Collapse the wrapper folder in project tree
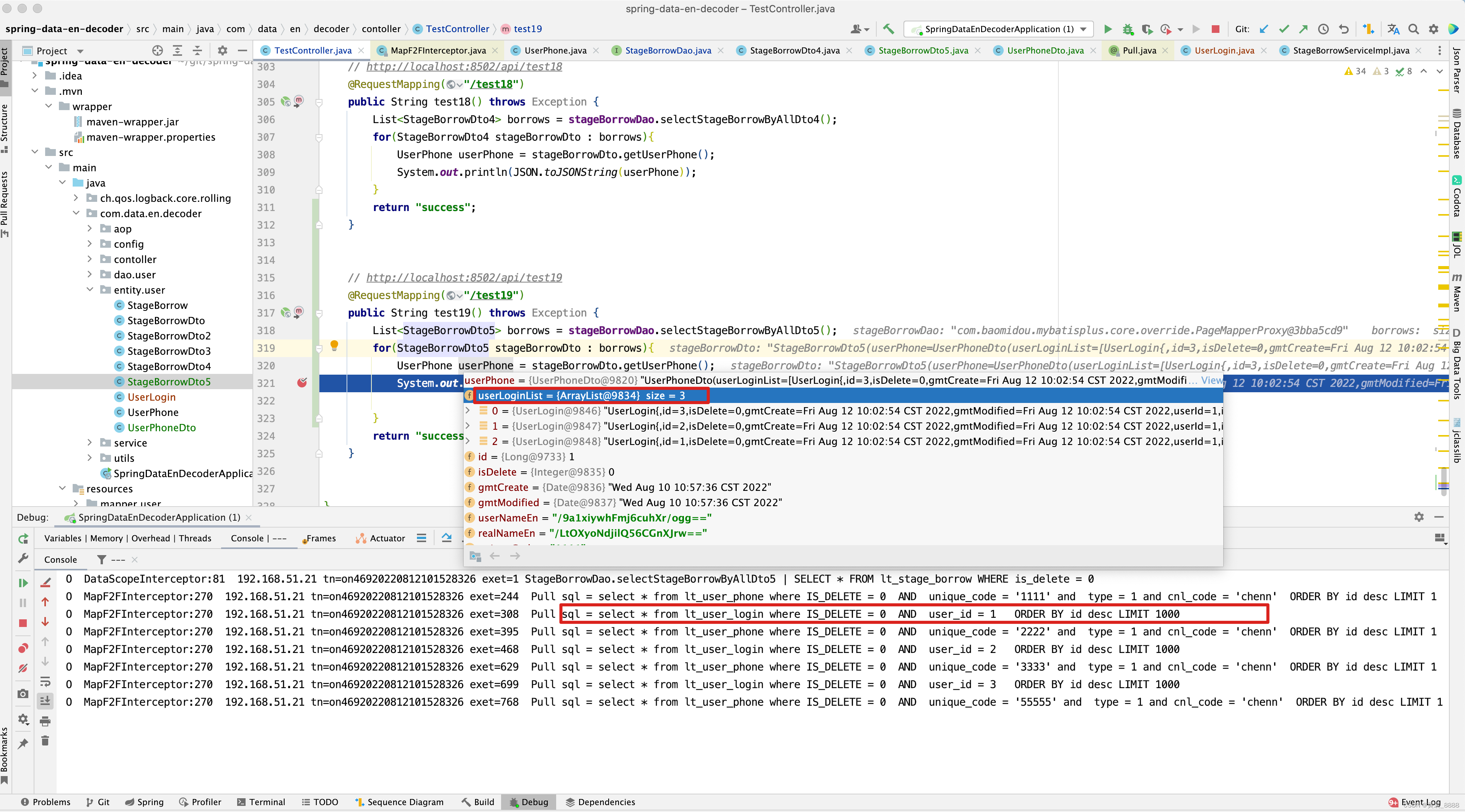This screenshot has height=812, width=1465. tap(49, 106)
